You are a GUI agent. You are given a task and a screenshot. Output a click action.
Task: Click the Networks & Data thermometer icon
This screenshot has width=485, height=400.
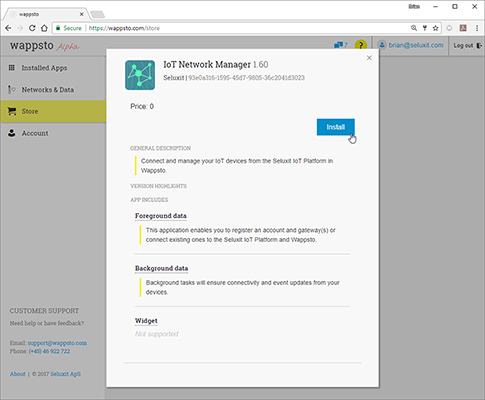[11, 89]
